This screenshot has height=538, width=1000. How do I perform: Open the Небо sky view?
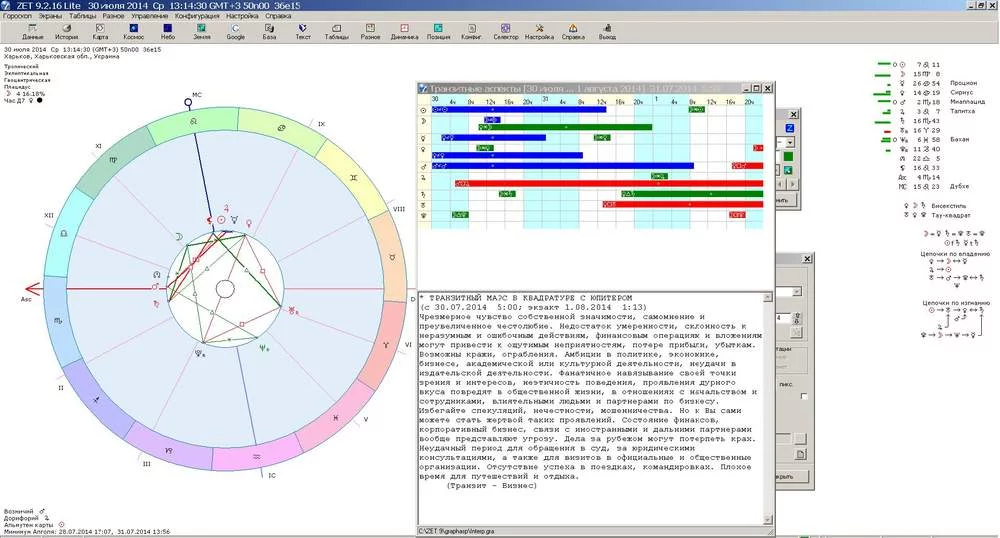(x=168, y=31)
